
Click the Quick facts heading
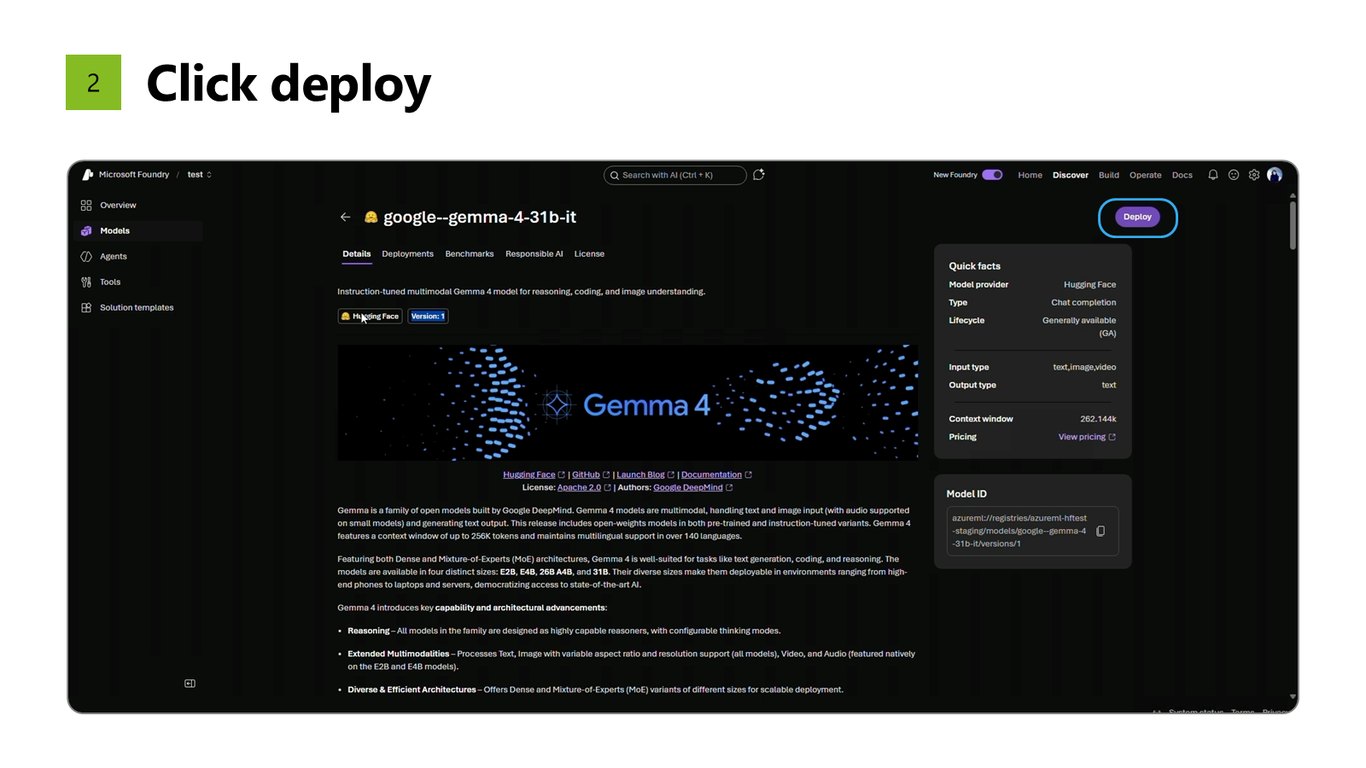[x=974, y=266]
